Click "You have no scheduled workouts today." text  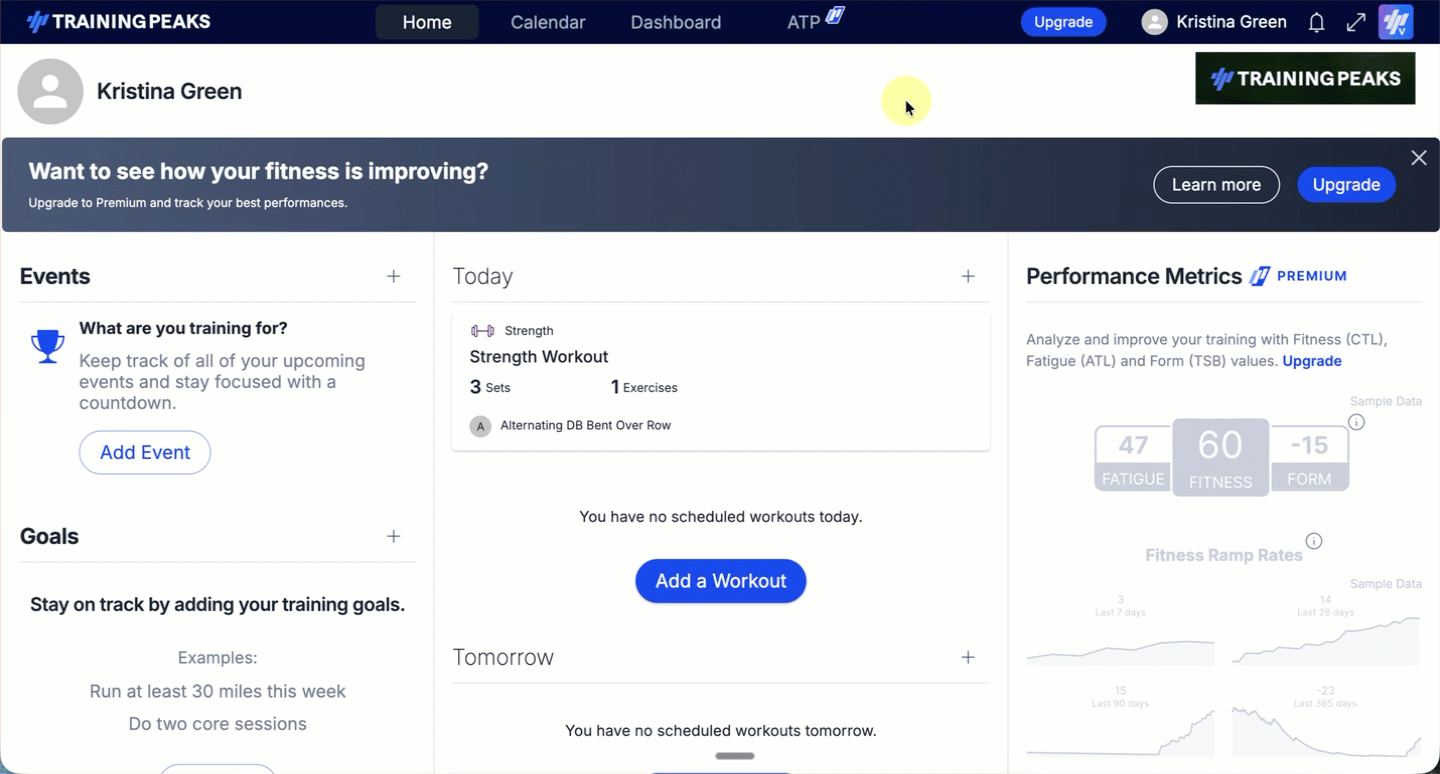[x=721, y=517]
